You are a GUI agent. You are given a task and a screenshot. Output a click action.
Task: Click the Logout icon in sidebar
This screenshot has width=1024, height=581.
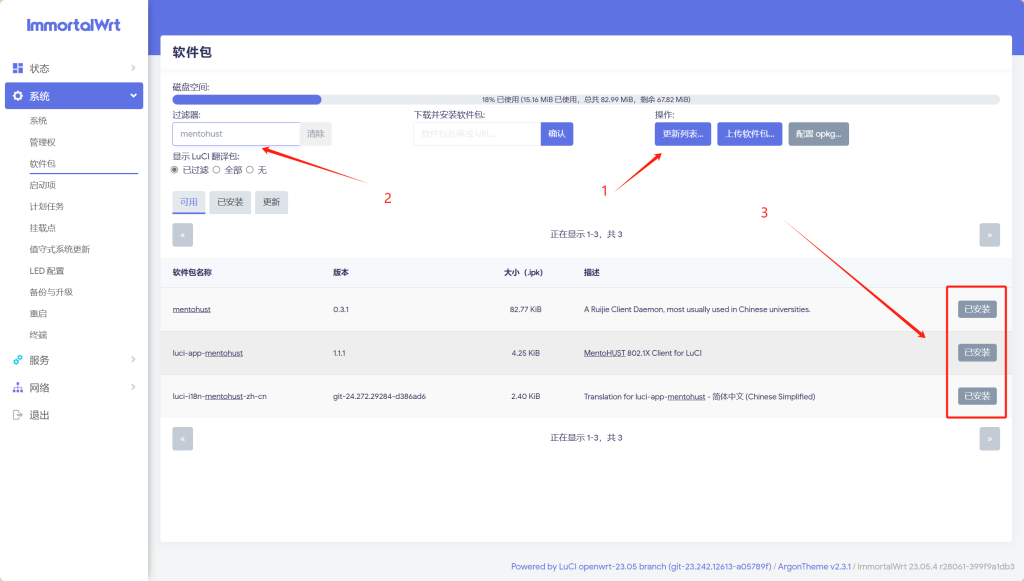coord(18,415)
